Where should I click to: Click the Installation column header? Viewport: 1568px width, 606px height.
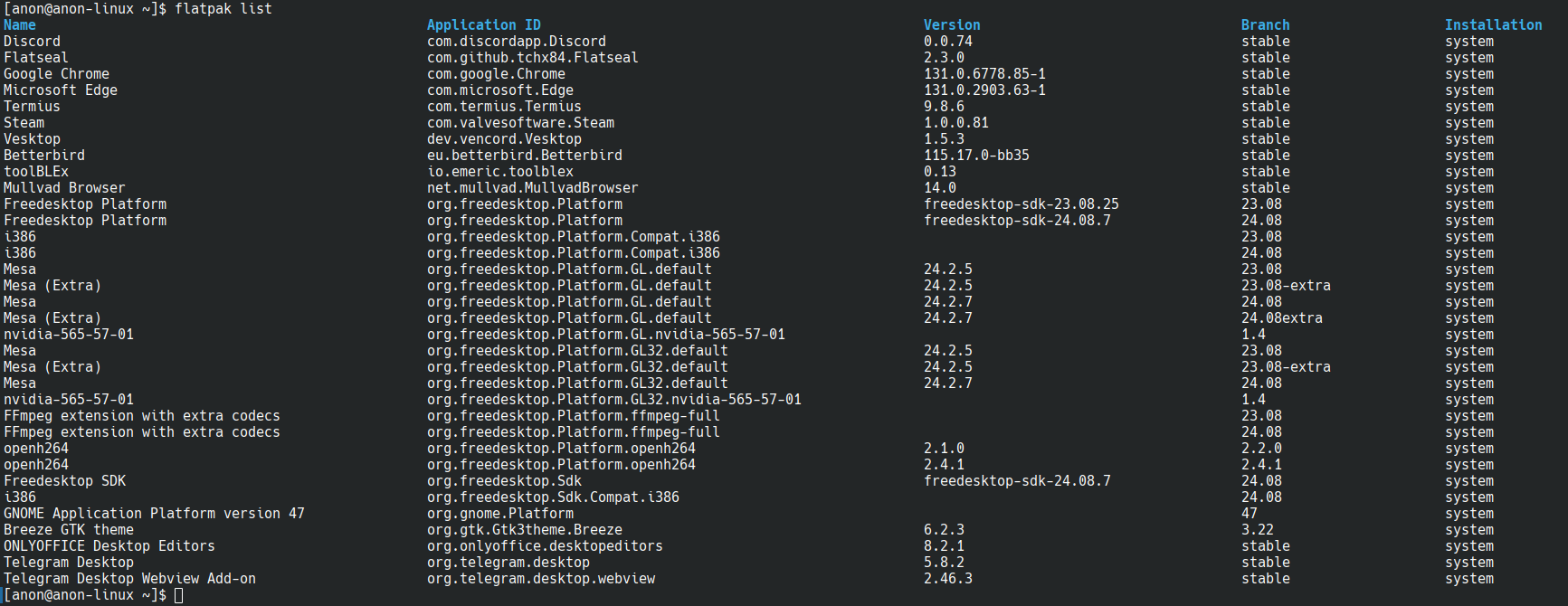(1493, 25)
